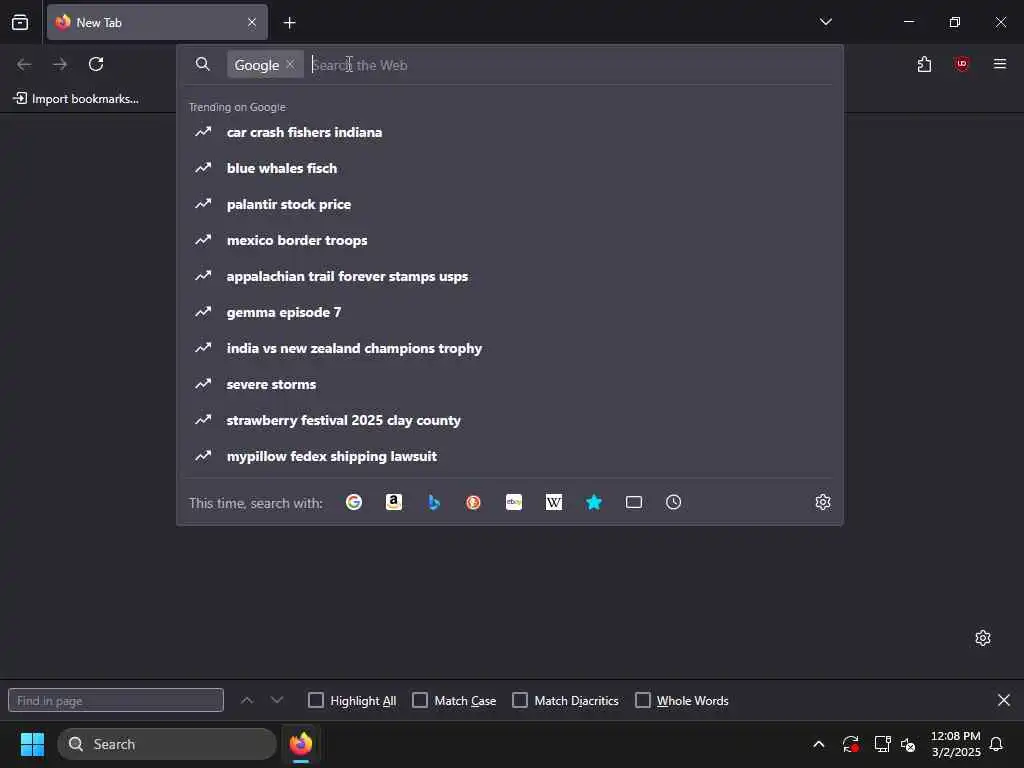1024x768 pixels.
Task: Search this time with DuckDuckGo icon
Action: point(473,502)
